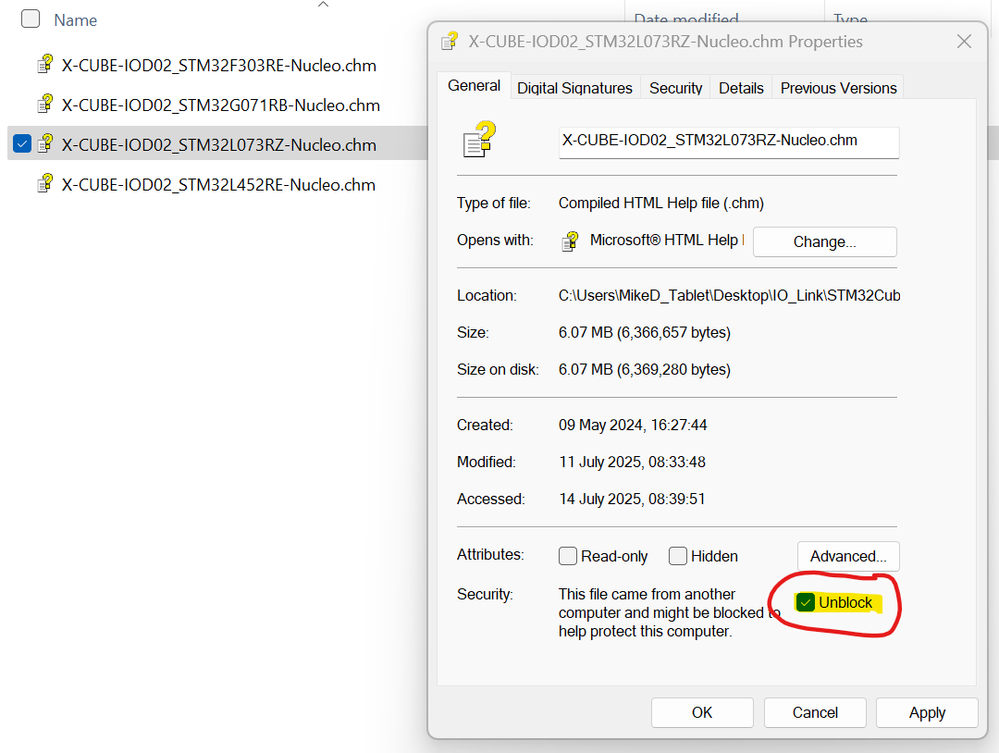
Task: Click the large CHM icon beside the filename field
Action: click(x=479, y=140)
